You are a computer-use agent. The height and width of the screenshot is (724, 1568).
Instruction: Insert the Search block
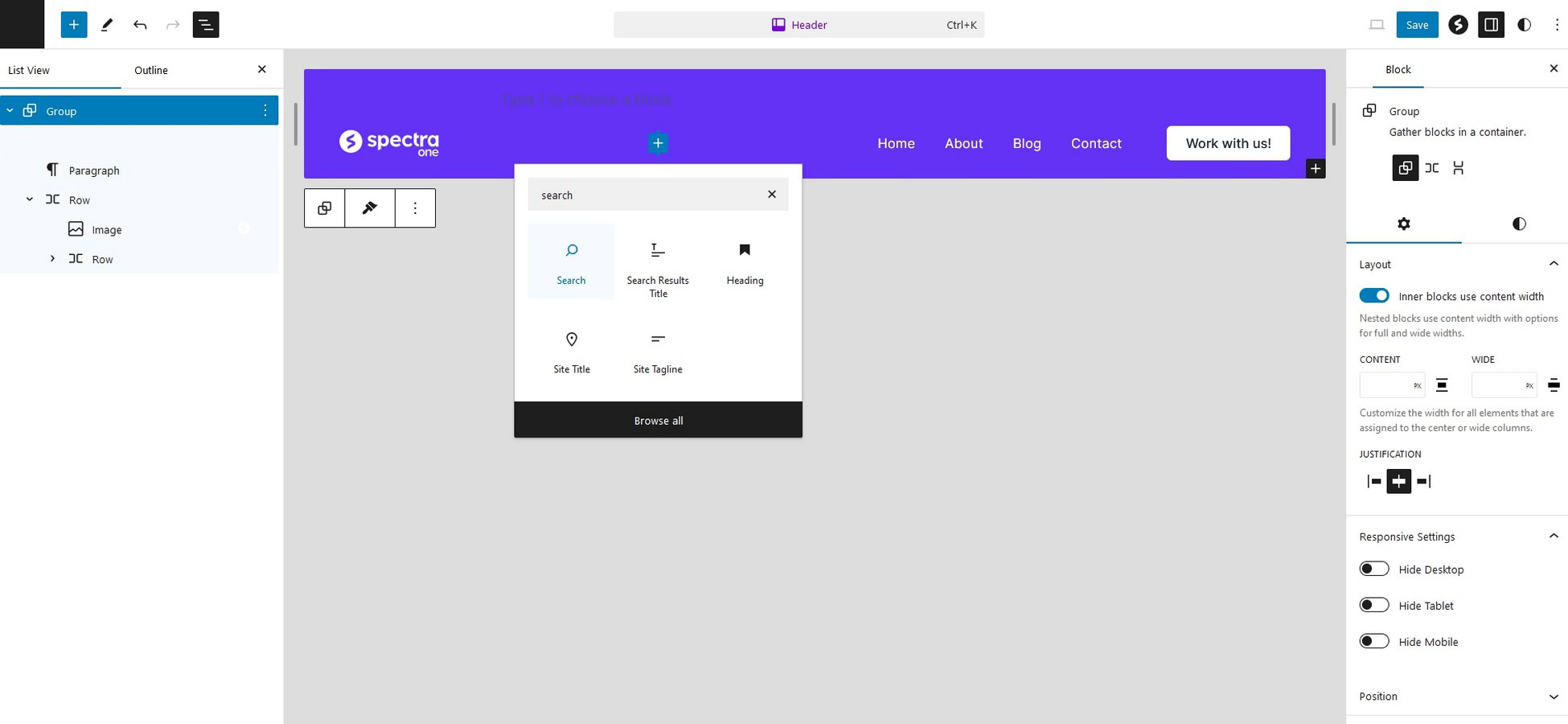(x=571, y=261)
